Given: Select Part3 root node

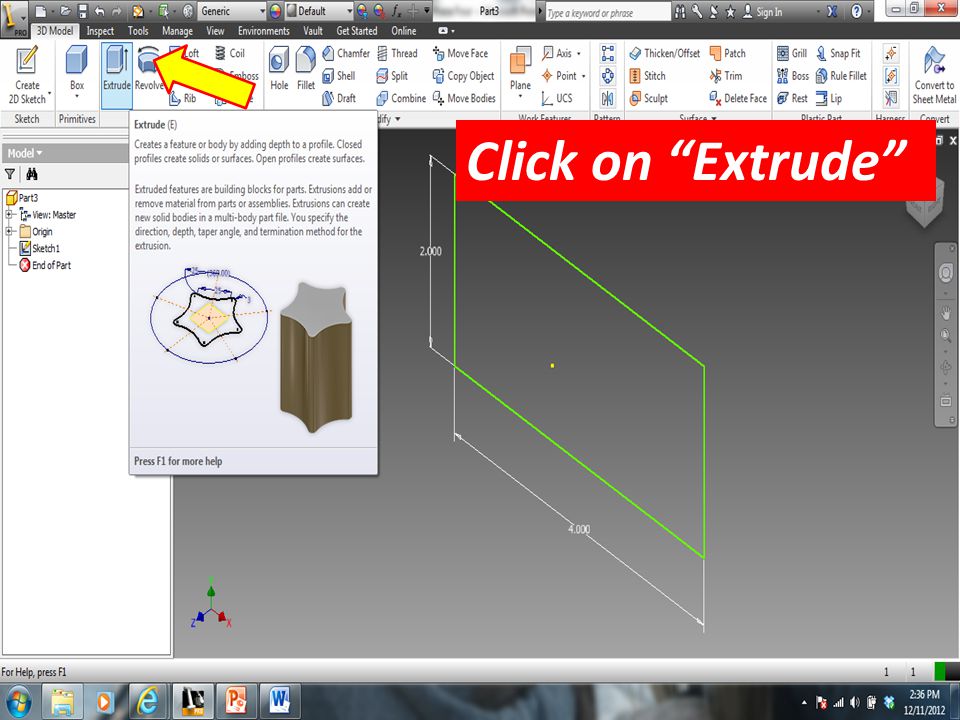Looking at the screenshot, I should [22, 197].
